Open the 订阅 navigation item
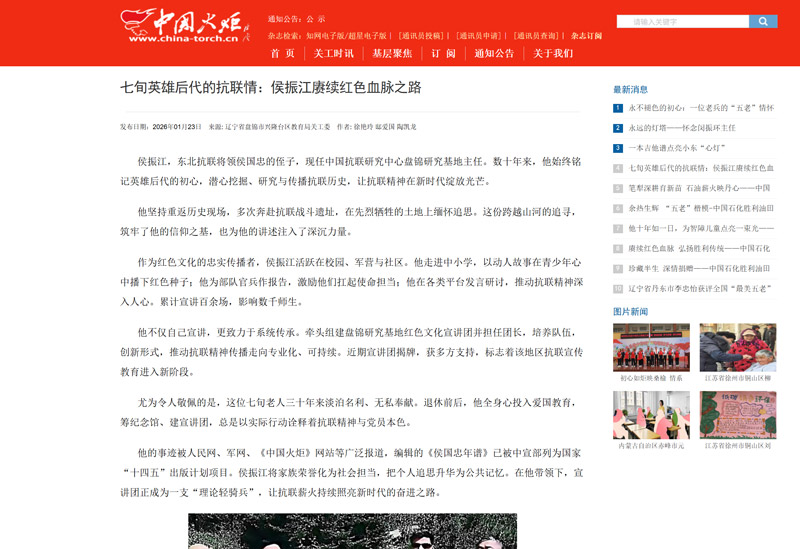This screenshot has width=800, height=549. (x=443, y=53)
